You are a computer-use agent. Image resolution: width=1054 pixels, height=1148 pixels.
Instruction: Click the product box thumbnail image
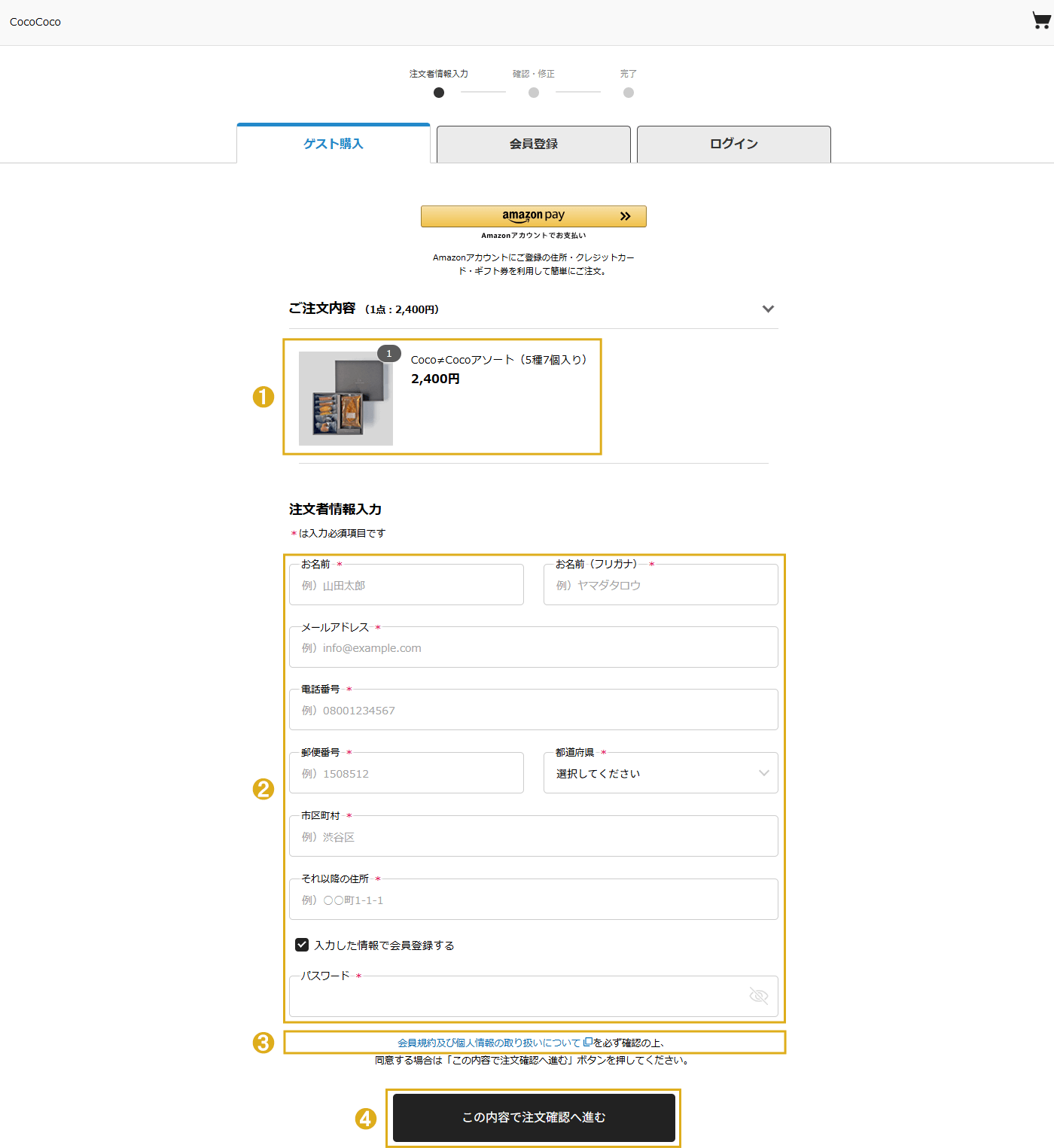[346, 399]
